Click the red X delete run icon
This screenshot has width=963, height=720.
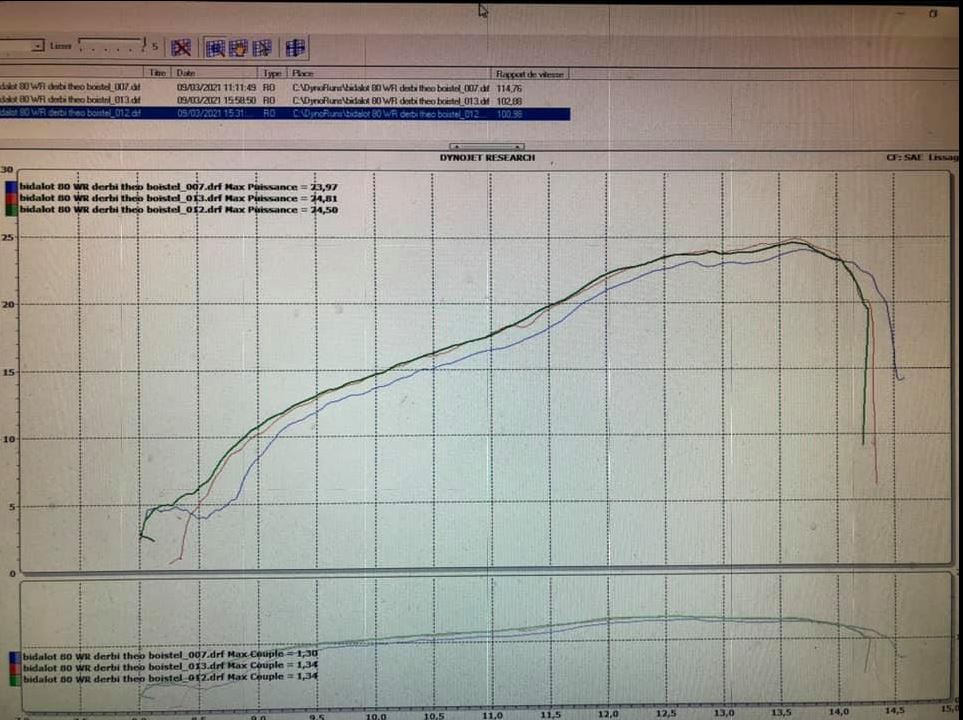coord(181,47)
